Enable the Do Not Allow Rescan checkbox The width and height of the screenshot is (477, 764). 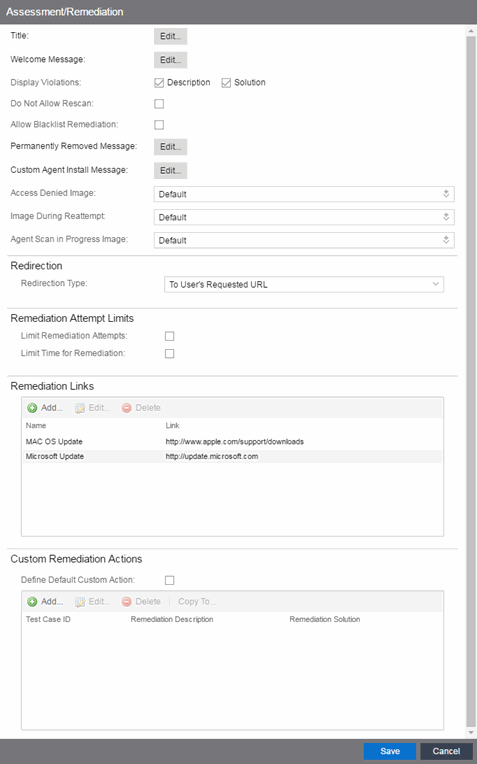159,104
